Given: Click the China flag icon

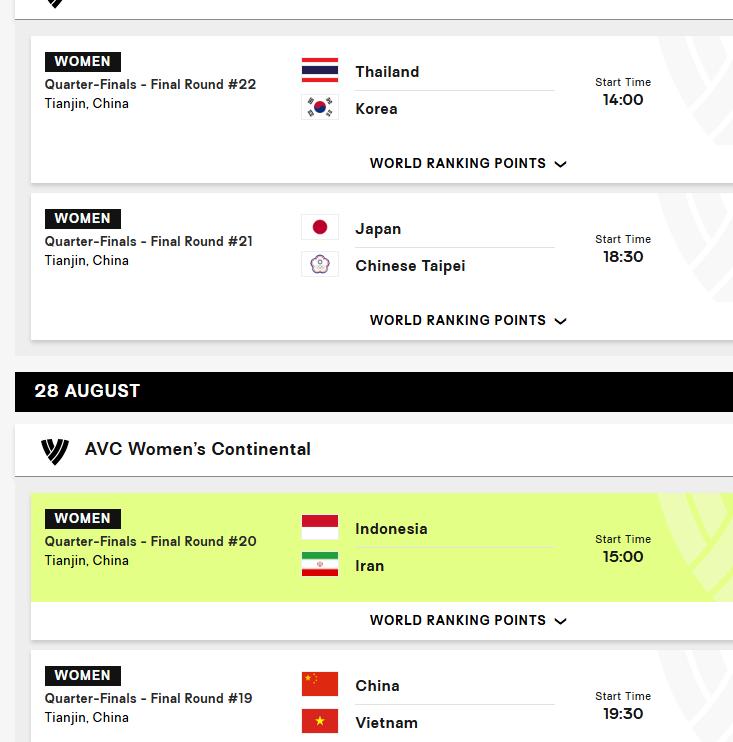Looking at the screenshot, I should (x=320, y=684).
